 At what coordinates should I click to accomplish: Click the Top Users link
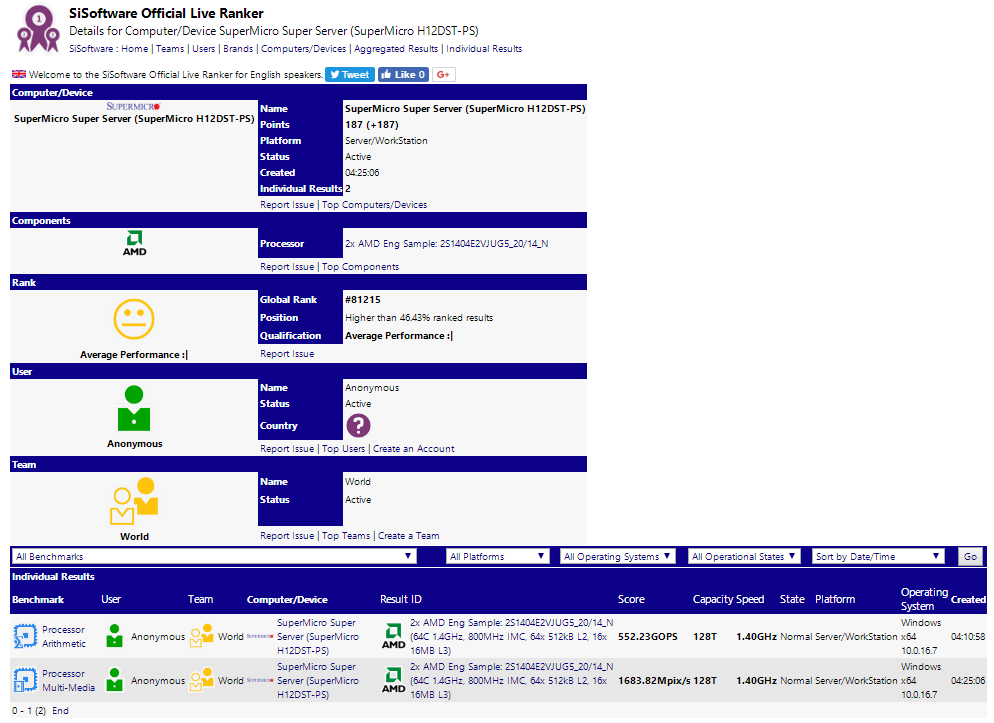click(344, 449)
